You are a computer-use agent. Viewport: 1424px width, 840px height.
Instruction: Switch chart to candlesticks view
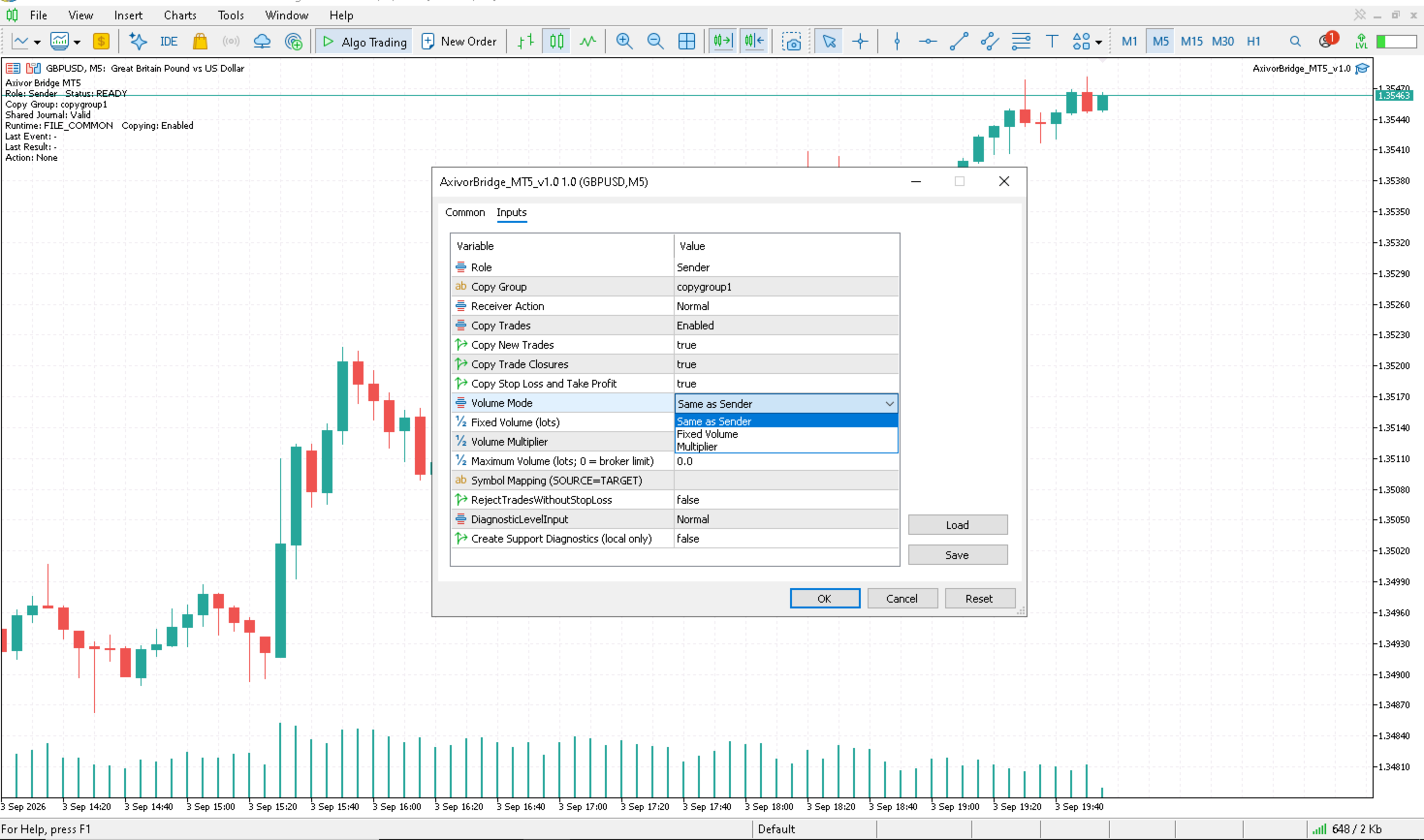[x=556, y=42]
